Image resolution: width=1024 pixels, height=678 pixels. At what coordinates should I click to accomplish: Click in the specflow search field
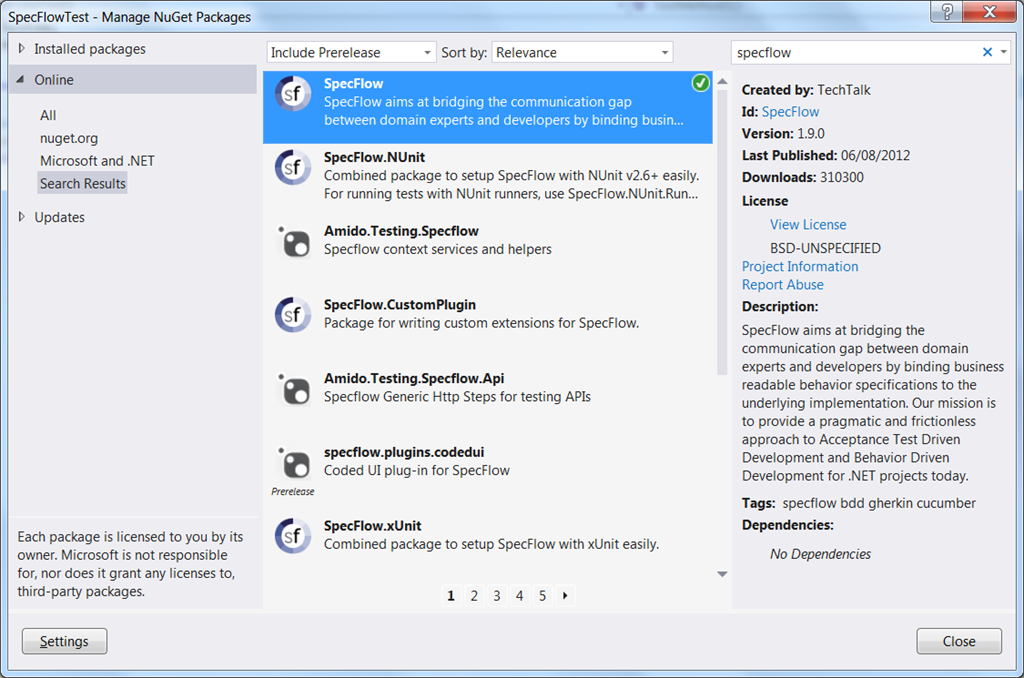[x=856, y=52]
